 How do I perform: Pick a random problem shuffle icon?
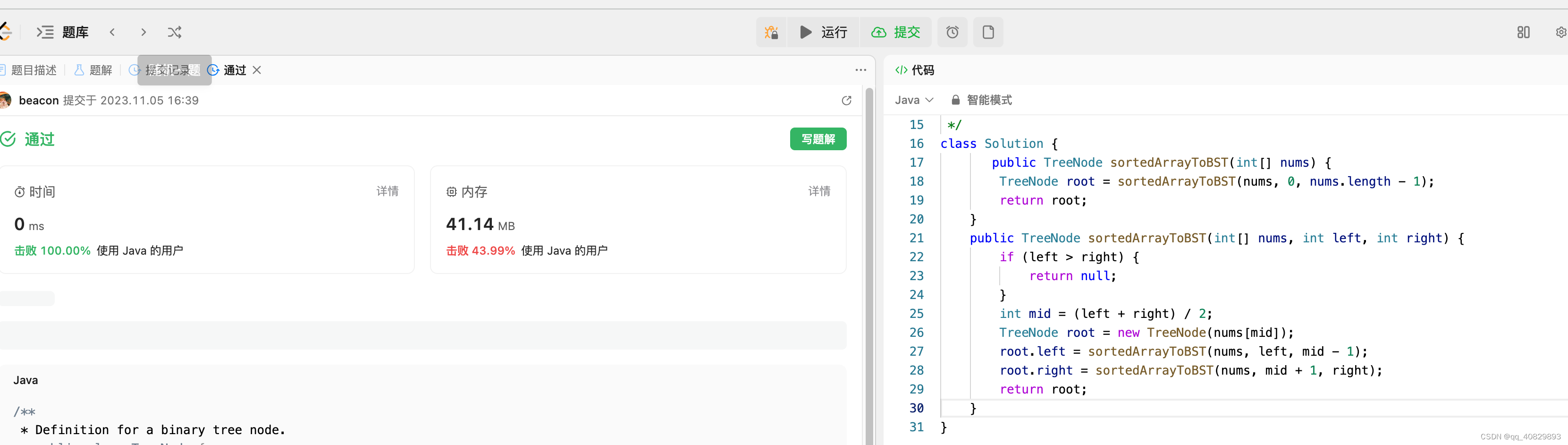click(x=175, y=32)
